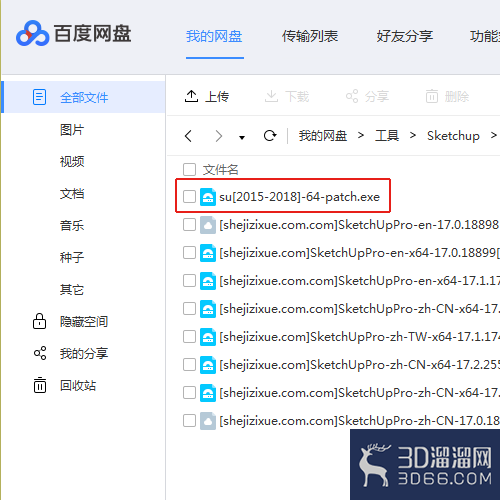Navigate to 我的网盘 in breadcrumb
Screen dimensions: 500x500
point(323,136)
